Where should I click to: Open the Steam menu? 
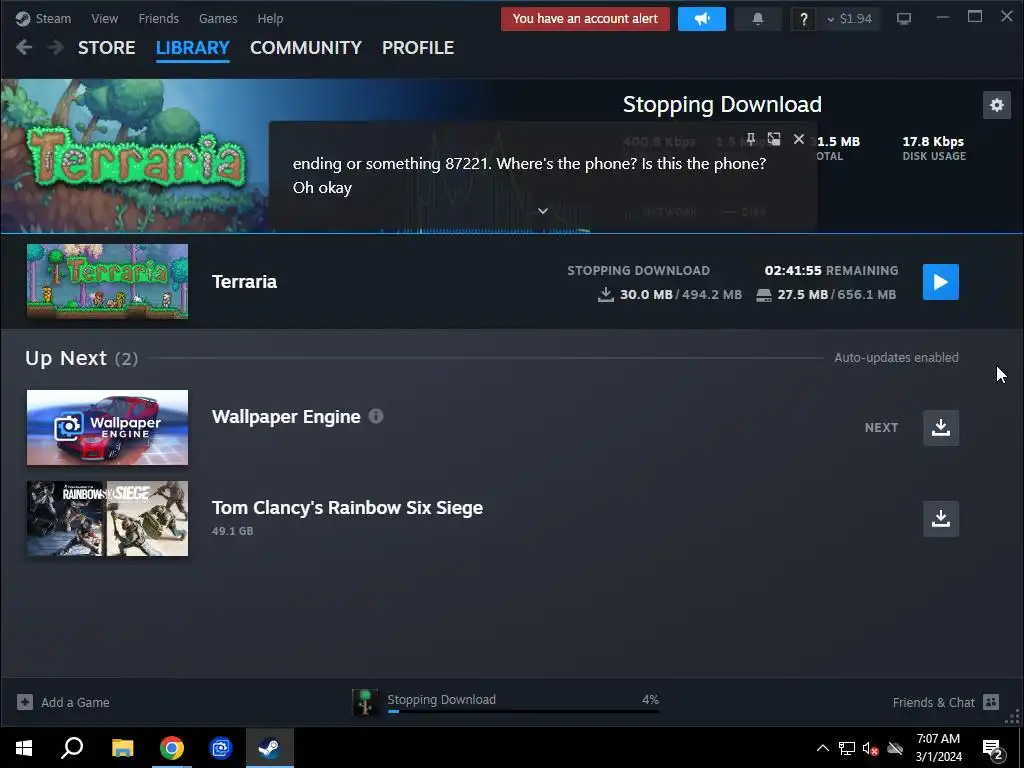44,18
